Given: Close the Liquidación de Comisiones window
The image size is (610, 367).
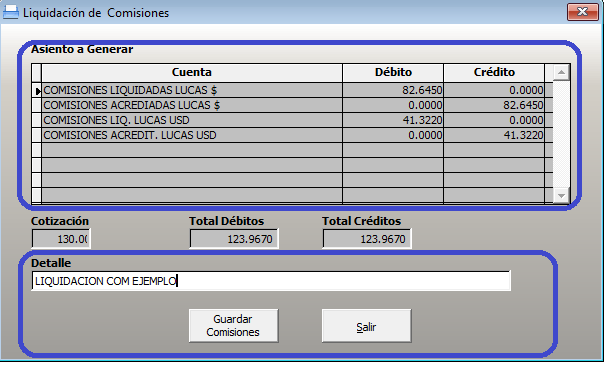Looking at the screenshot, I should (582, 12).
